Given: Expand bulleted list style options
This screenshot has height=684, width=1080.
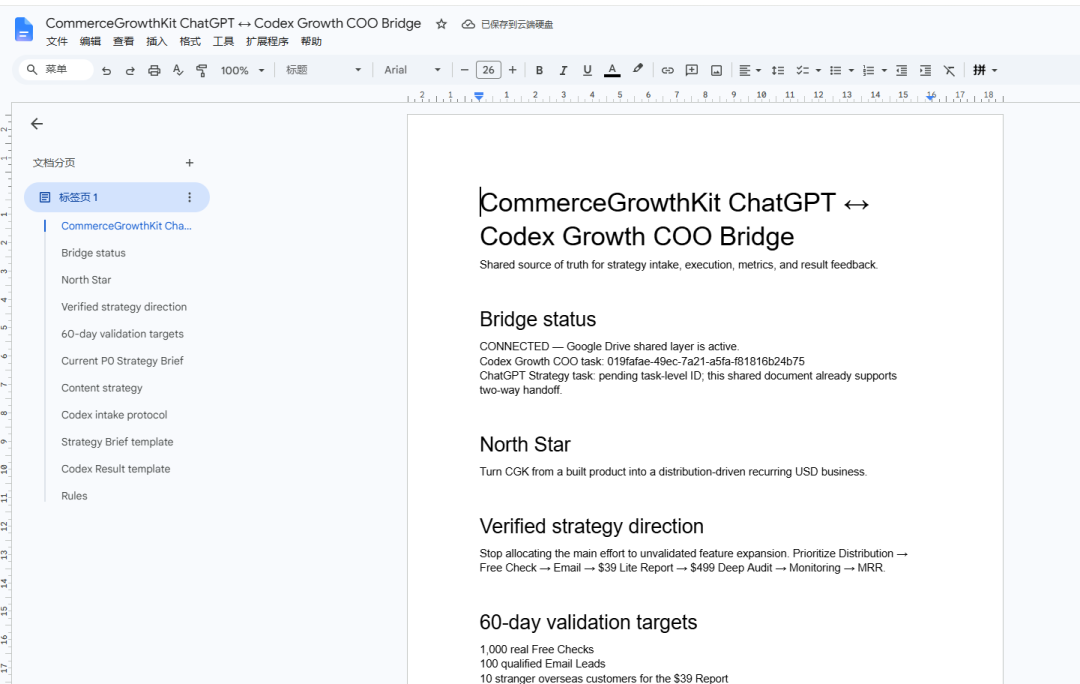Looking at the screenshot, I should click(851, 70).
